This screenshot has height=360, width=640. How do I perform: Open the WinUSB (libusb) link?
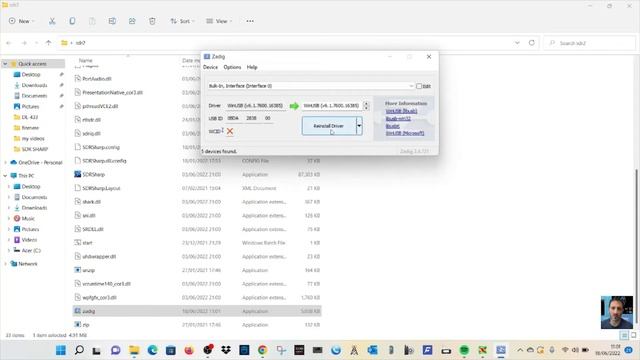coord(401,111)
